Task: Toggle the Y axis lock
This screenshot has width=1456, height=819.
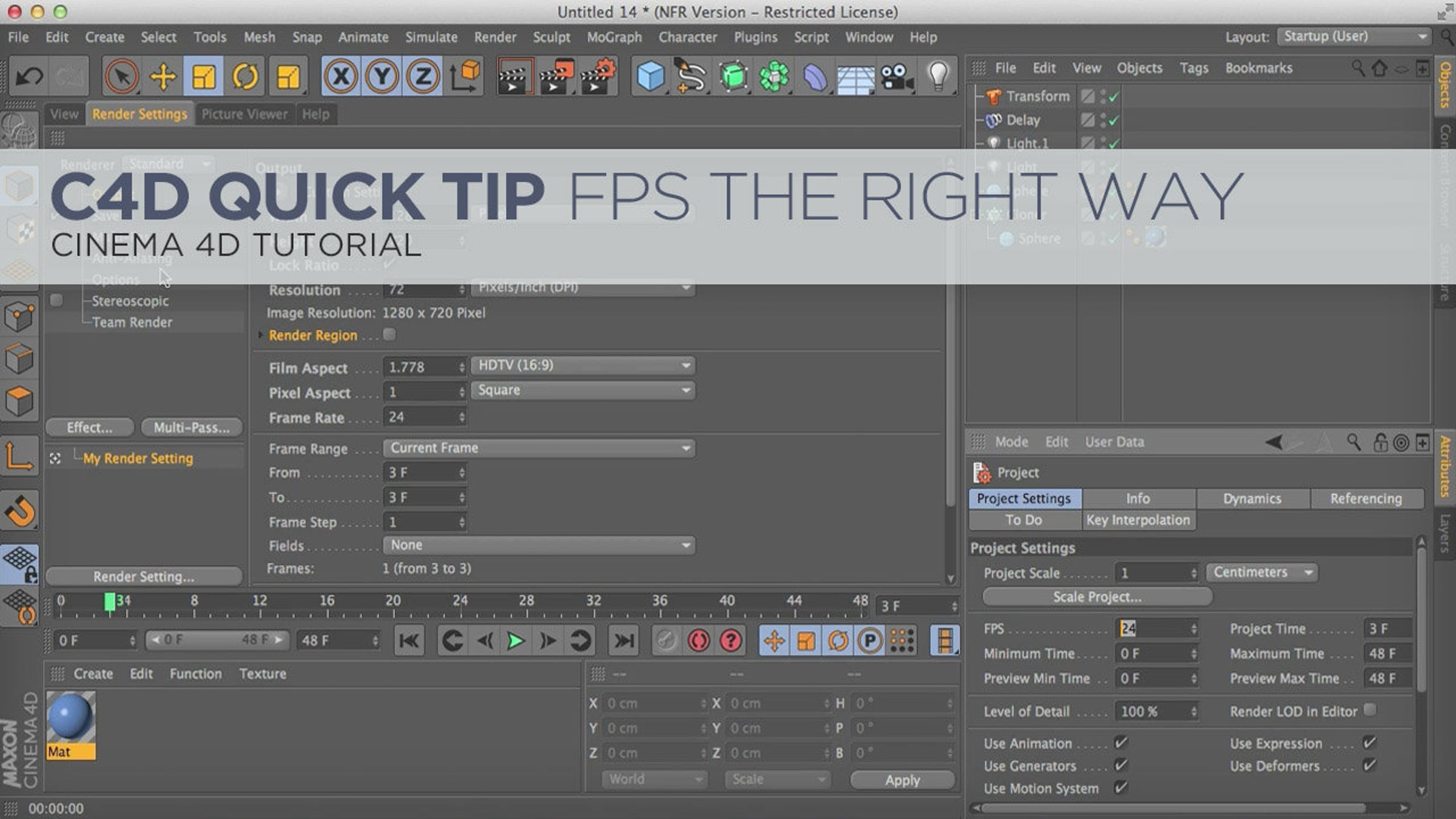Action: (x=382, y=76)
